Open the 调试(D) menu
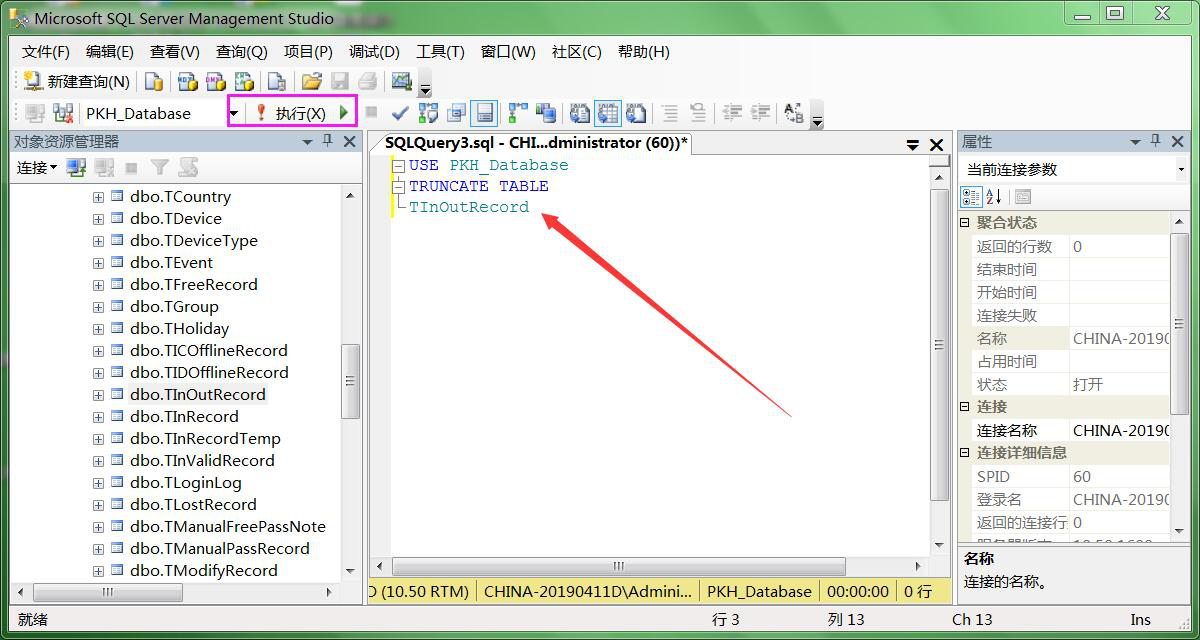The image size is (1200, 640). click(374, 52)
